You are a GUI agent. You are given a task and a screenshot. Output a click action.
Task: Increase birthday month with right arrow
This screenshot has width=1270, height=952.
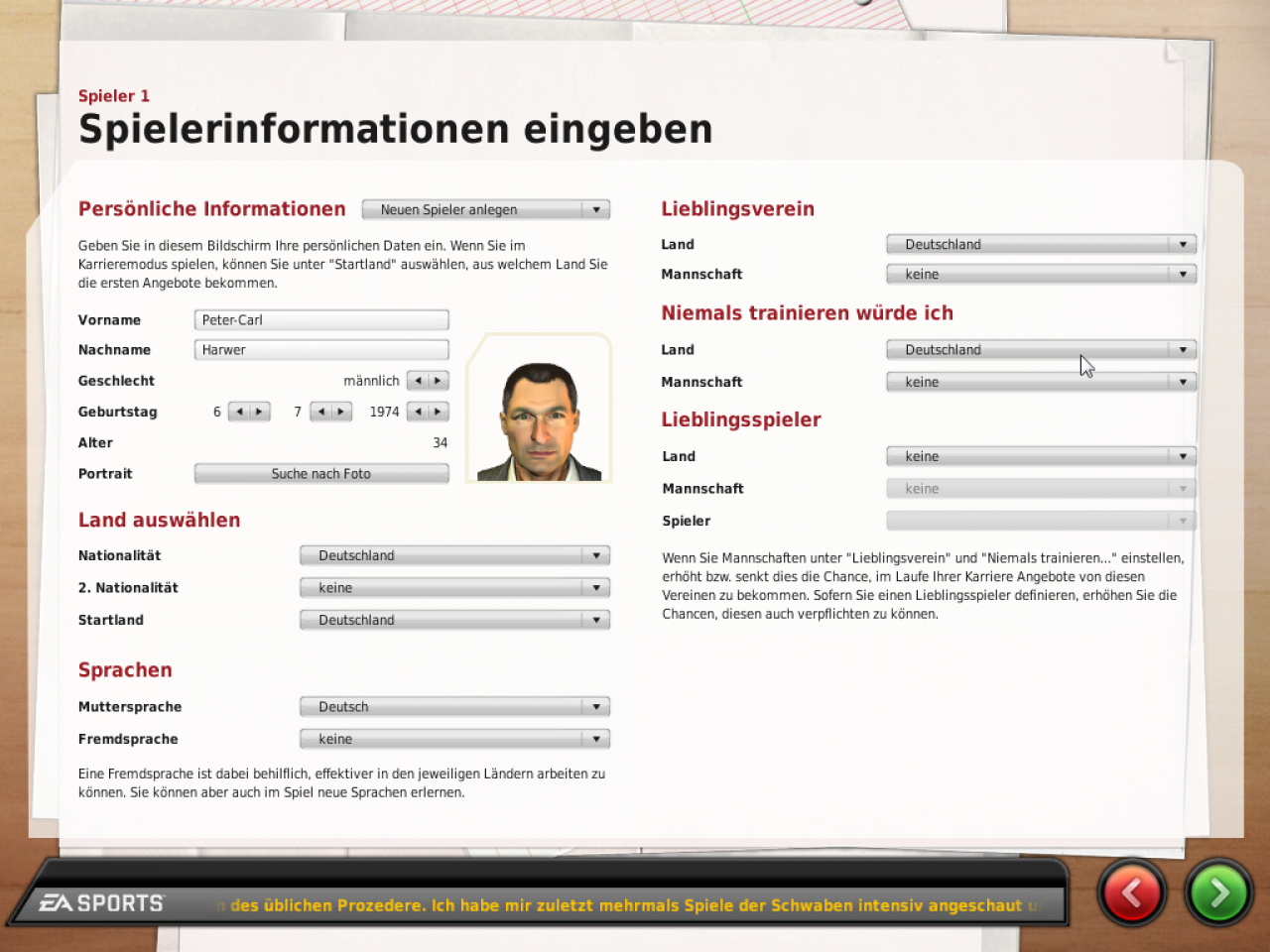341,412
